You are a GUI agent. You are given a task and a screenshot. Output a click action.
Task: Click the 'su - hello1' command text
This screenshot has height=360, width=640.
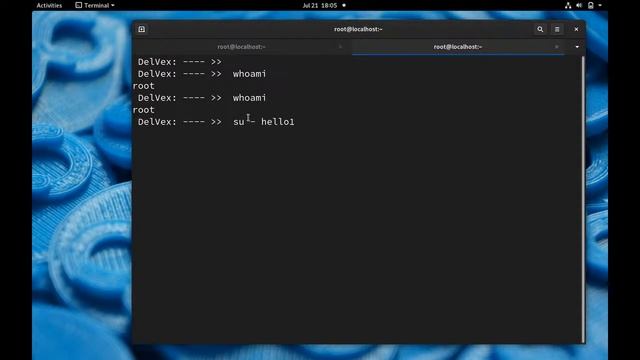pyautogui.click(x=264, y=122)
